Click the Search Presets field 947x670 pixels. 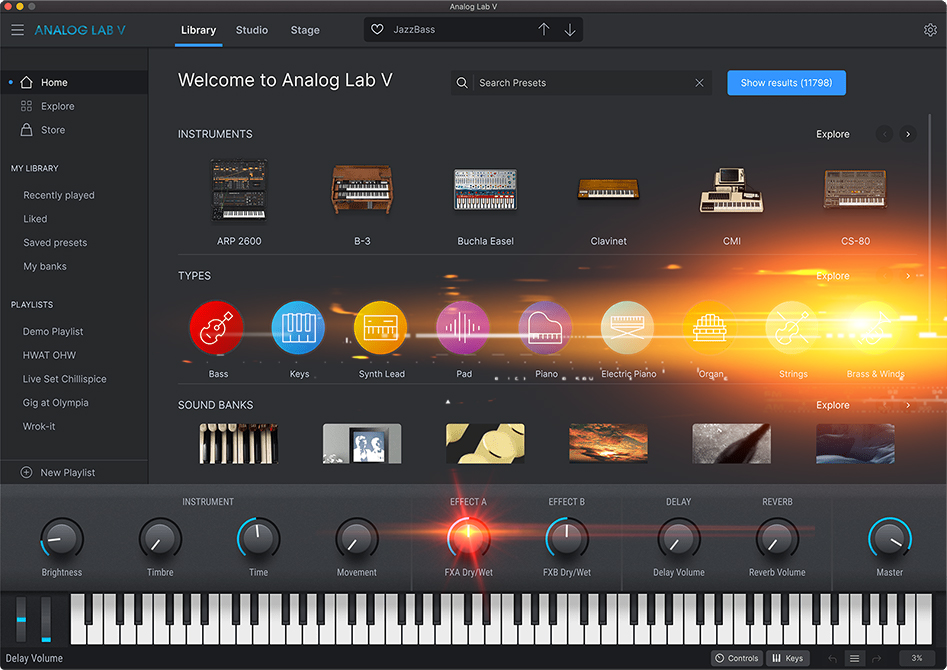click(580, 83)
